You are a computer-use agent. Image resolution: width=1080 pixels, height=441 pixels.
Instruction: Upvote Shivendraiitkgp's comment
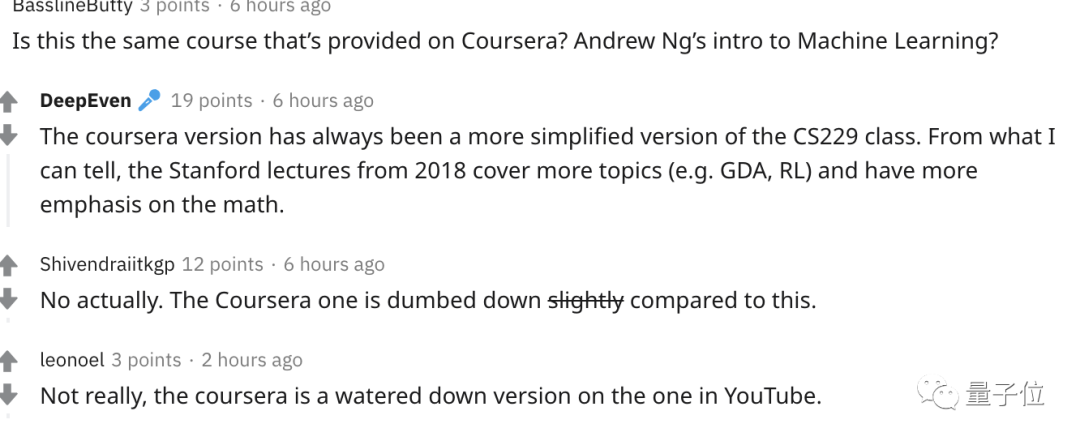pos(8,265)
